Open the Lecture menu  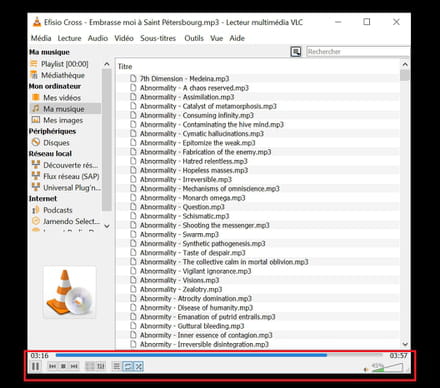(69, 38)
